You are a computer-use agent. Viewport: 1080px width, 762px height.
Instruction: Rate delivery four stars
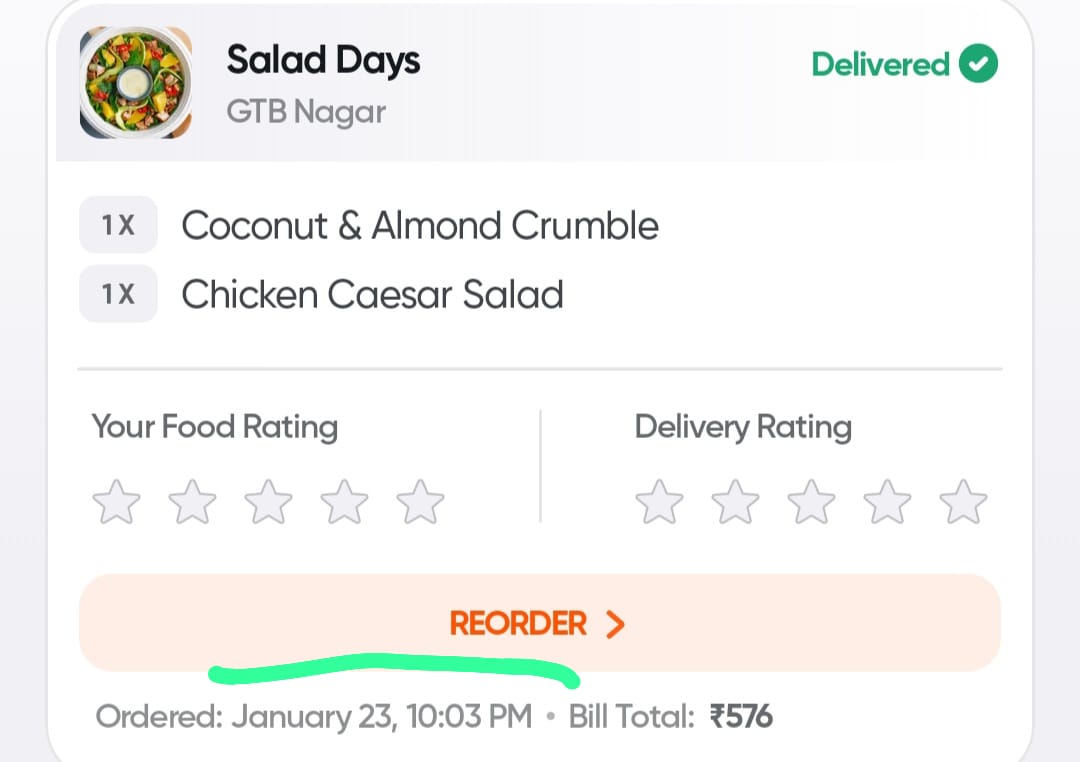[x=886, y=502]
